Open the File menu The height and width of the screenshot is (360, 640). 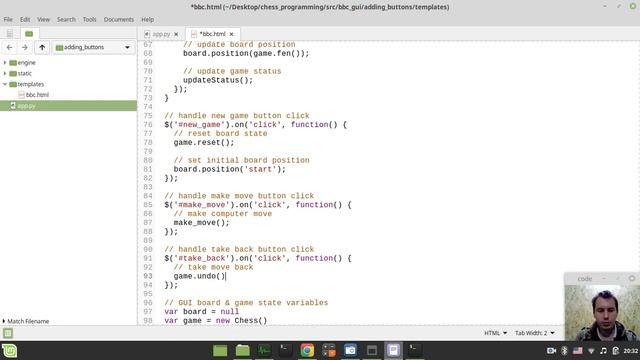coord(8,19)
